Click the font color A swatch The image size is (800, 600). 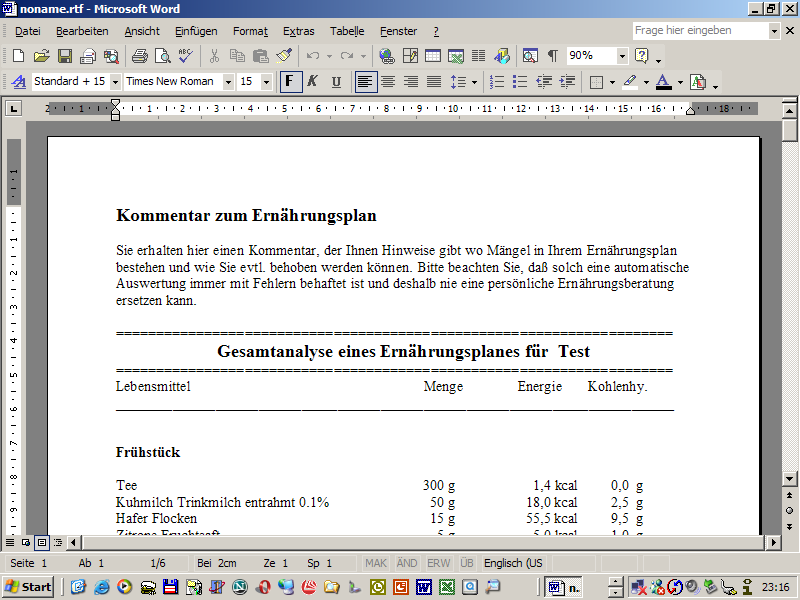click(663, 82)
